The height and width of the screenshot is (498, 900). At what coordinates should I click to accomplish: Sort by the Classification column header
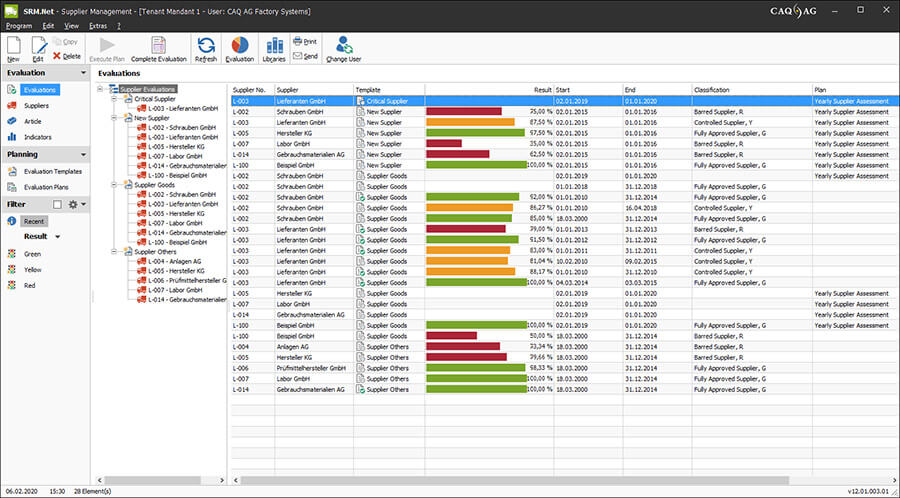click(x=712, y=89)
